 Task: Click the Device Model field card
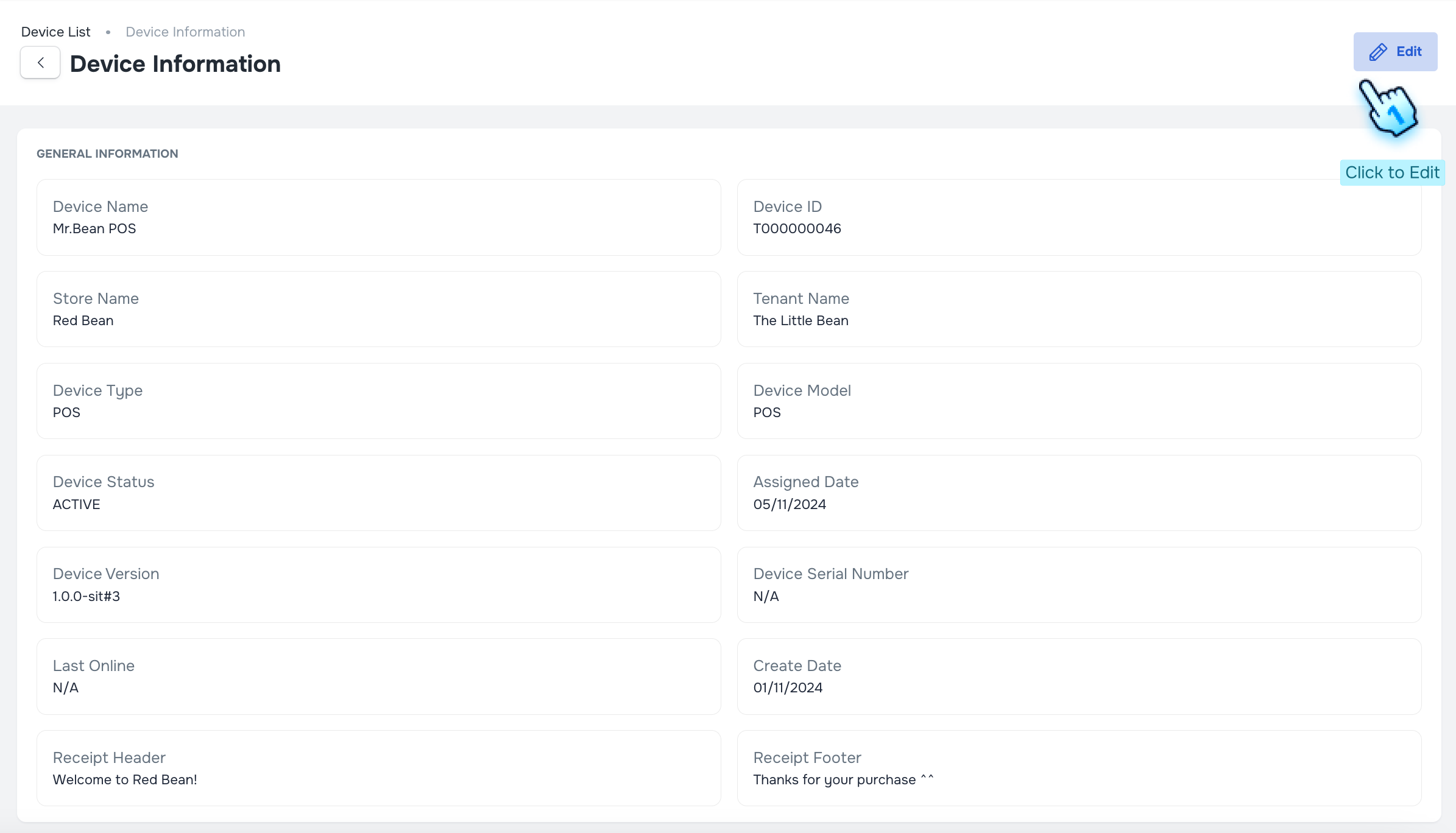coord(1079,401)
